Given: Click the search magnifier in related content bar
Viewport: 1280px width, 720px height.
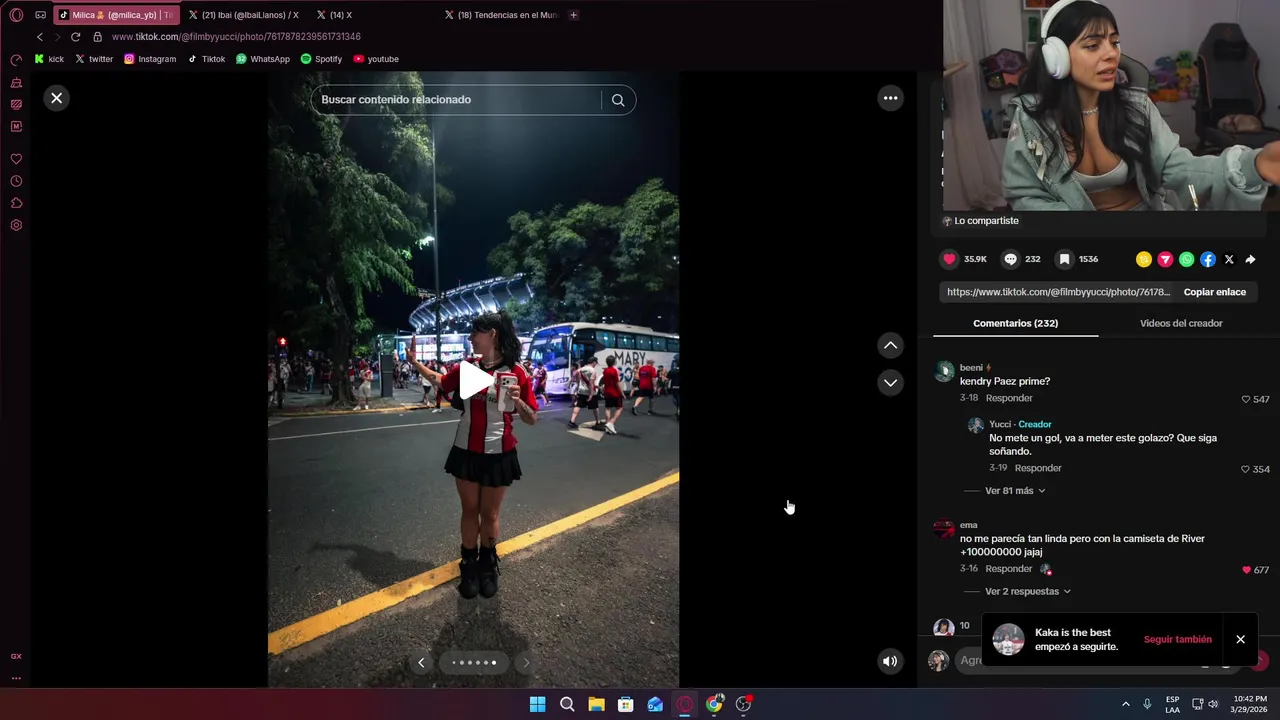Looking at the screenshot, I should [x=618, y=100].
